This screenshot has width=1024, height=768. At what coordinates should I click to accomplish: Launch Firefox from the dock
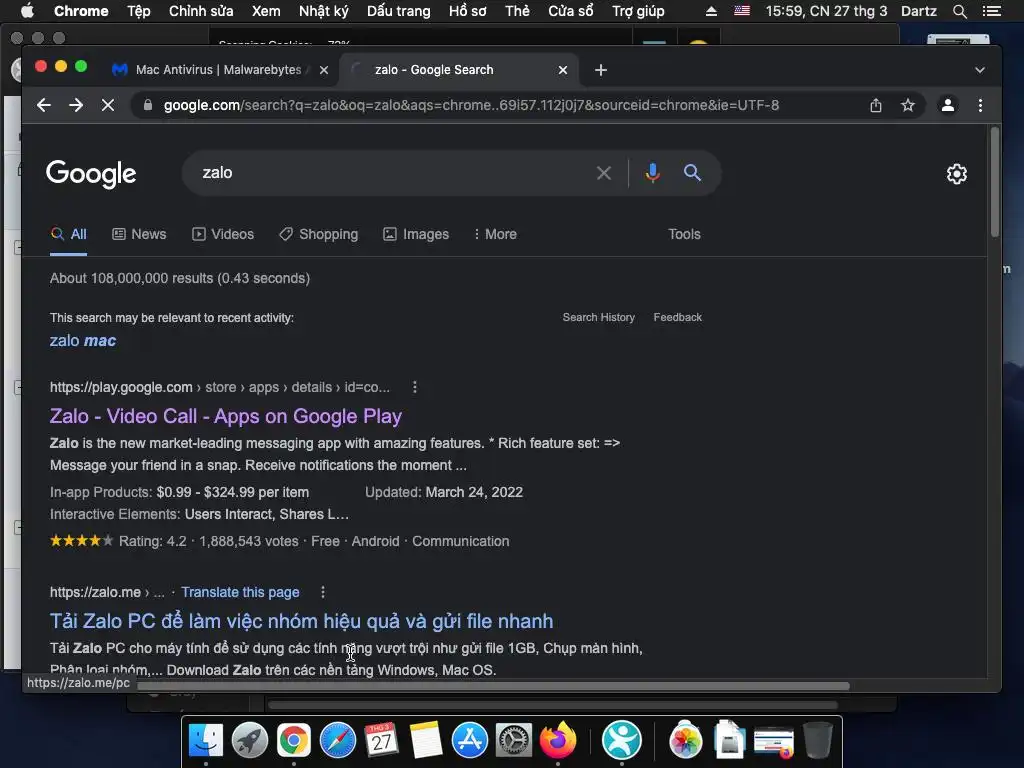[x=558, y=741]
